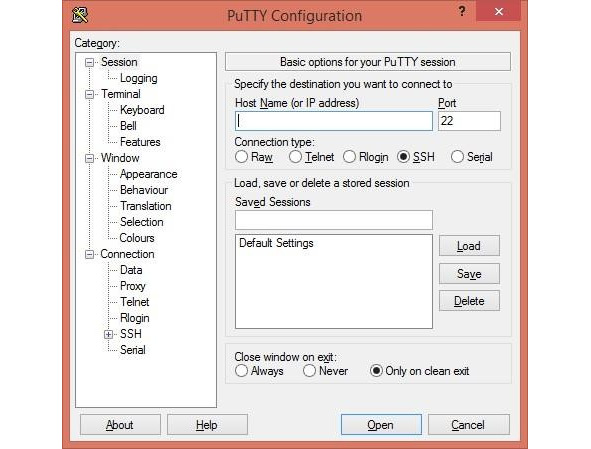The image size is (591, 449).
Task: Click the Load button
Action: (x=469, y=246)
